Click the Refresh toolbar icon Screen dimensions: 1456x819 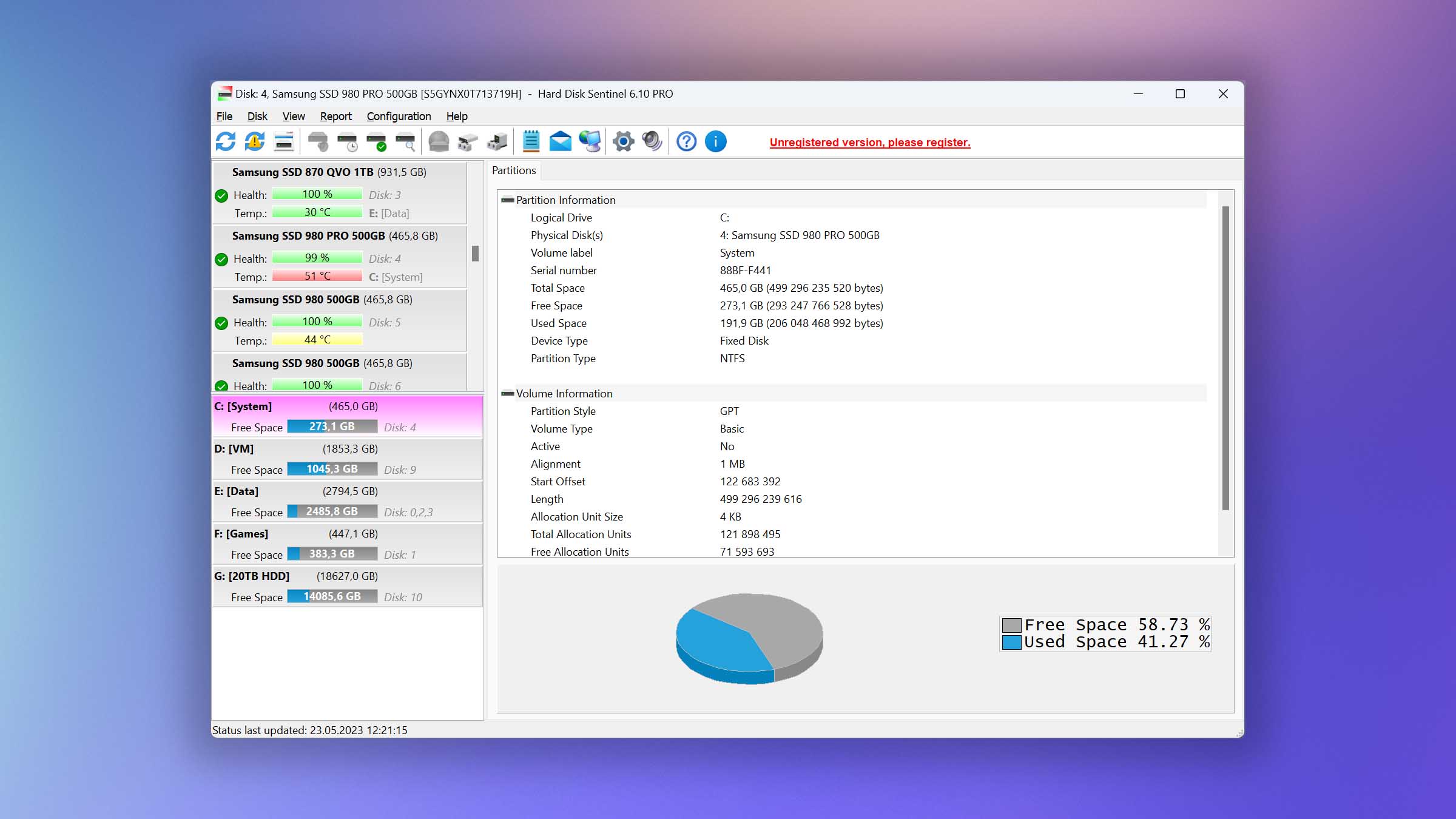click(226, 142)
